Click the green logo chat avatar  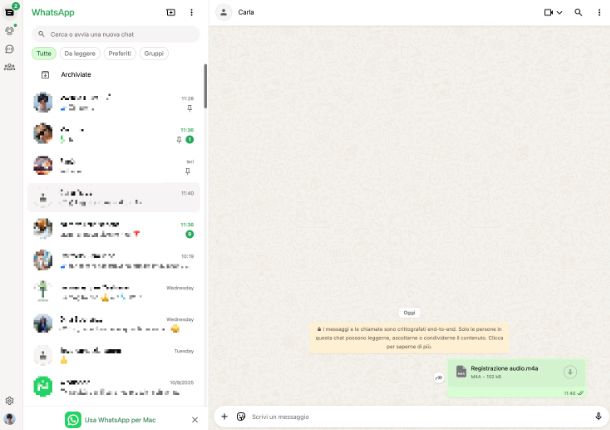[x=43, y=386]
